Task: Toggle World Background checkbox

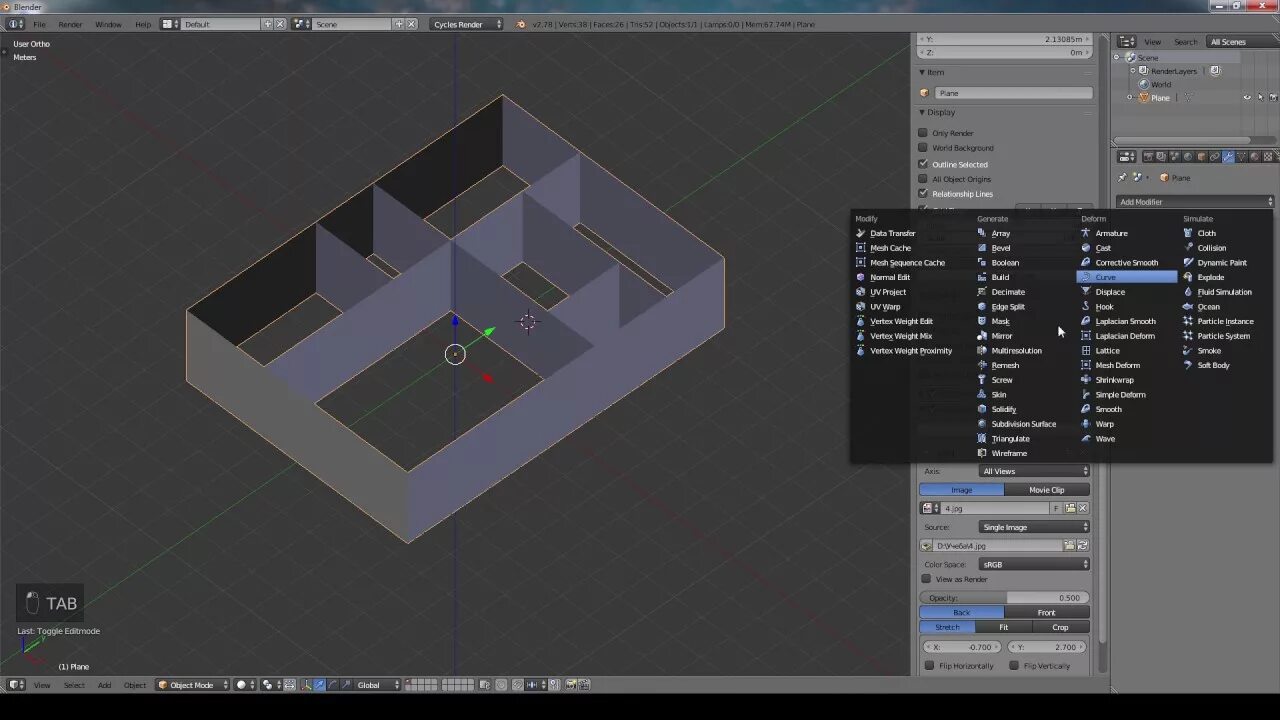Action: (x=923, y=148)
